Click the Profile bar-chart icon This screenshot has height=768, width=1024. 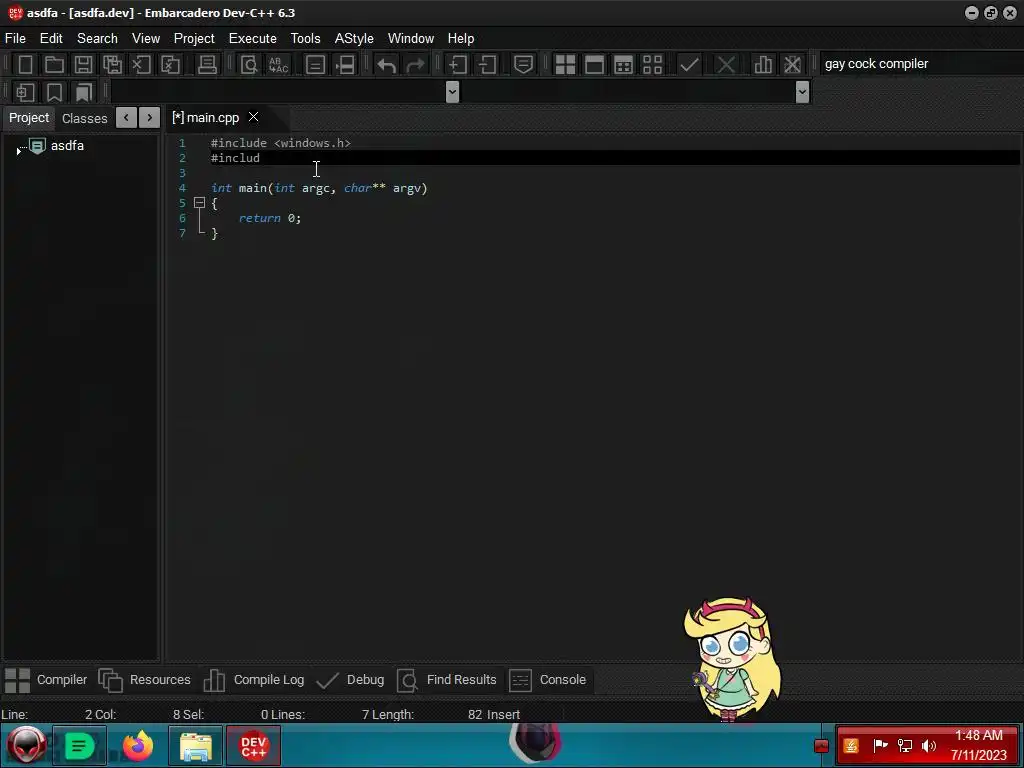pyautogui.click(x=762, y=65)
